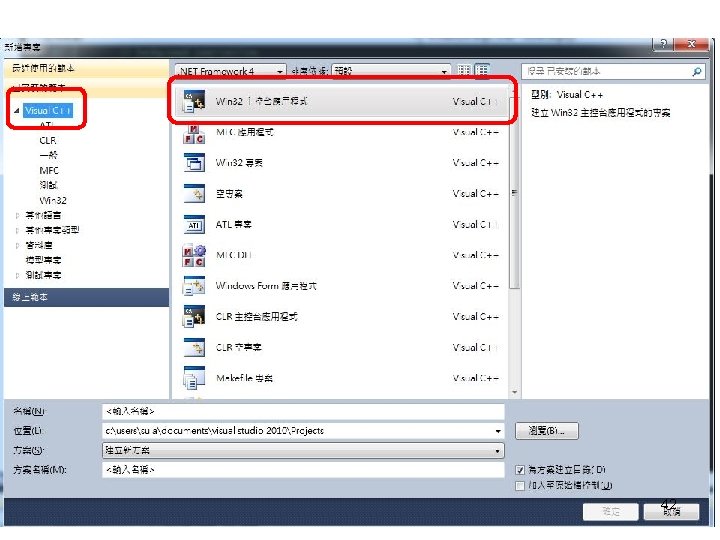
Task: Switch to small icons view
Action: pos(464,70)
